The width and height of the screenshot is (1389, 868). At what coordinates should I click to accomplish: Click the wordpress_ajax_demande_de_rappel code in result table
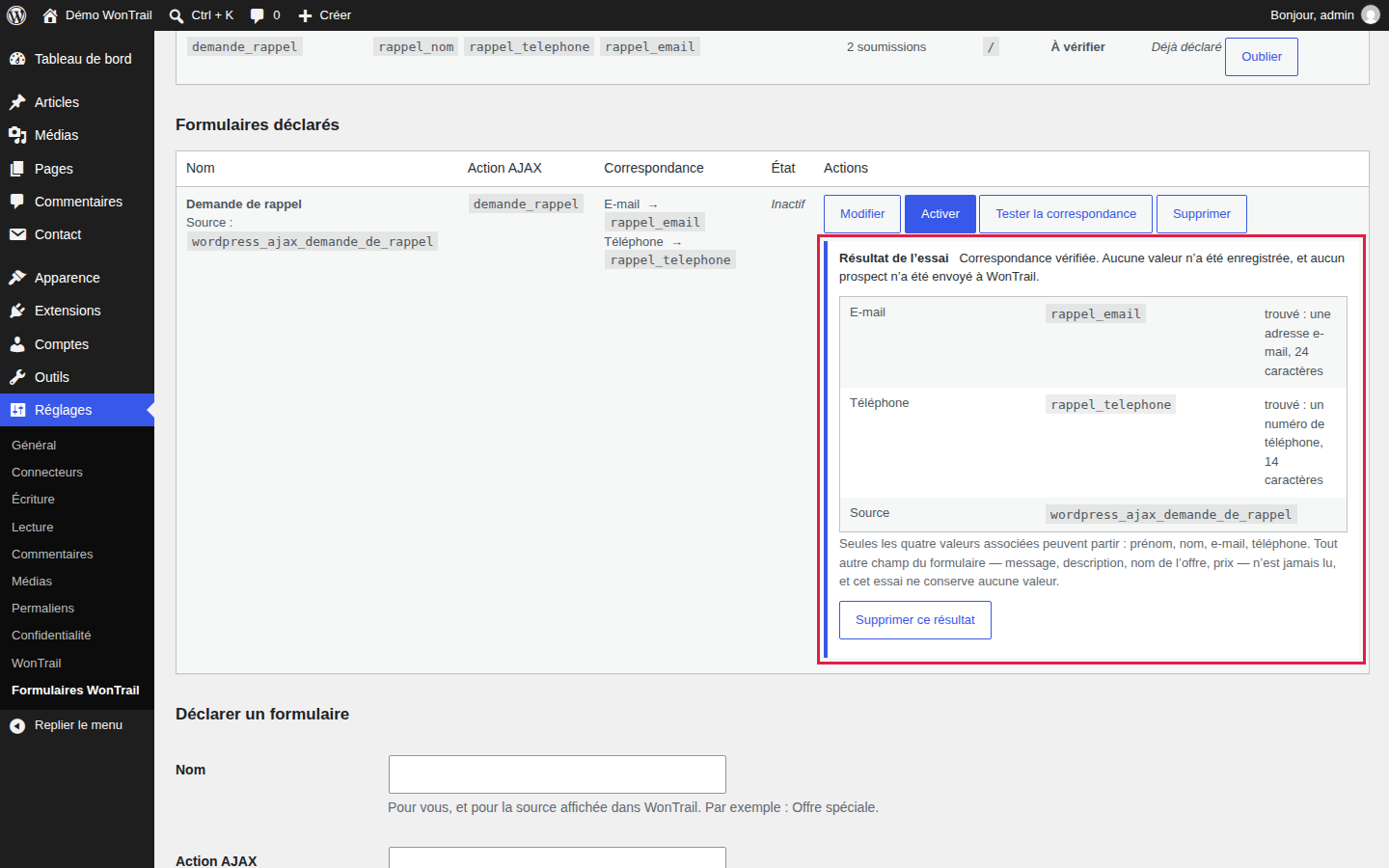(1171, 515)
